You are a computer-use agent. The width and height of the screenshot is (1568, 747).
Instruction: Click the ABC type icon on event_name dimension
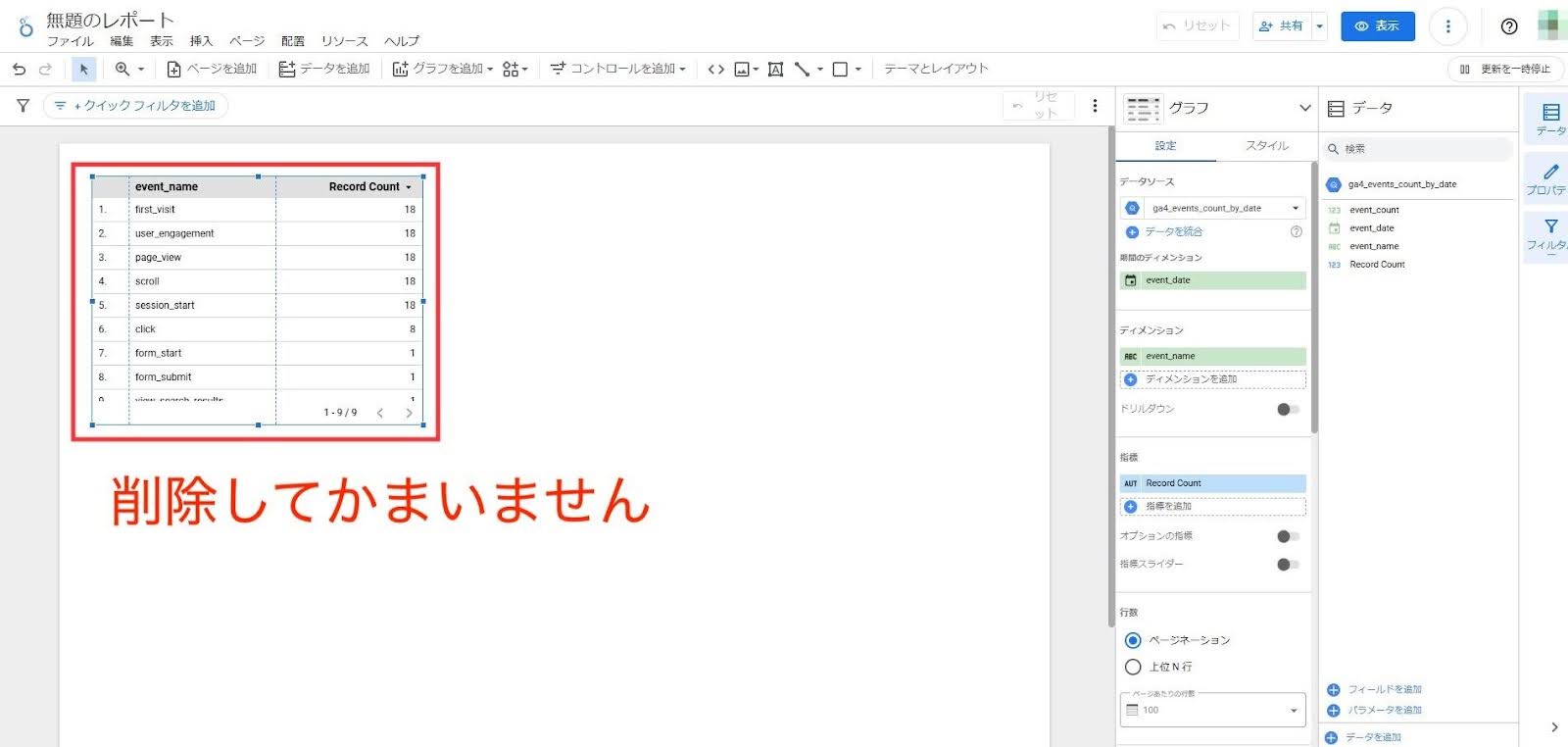pos(1130,356)
